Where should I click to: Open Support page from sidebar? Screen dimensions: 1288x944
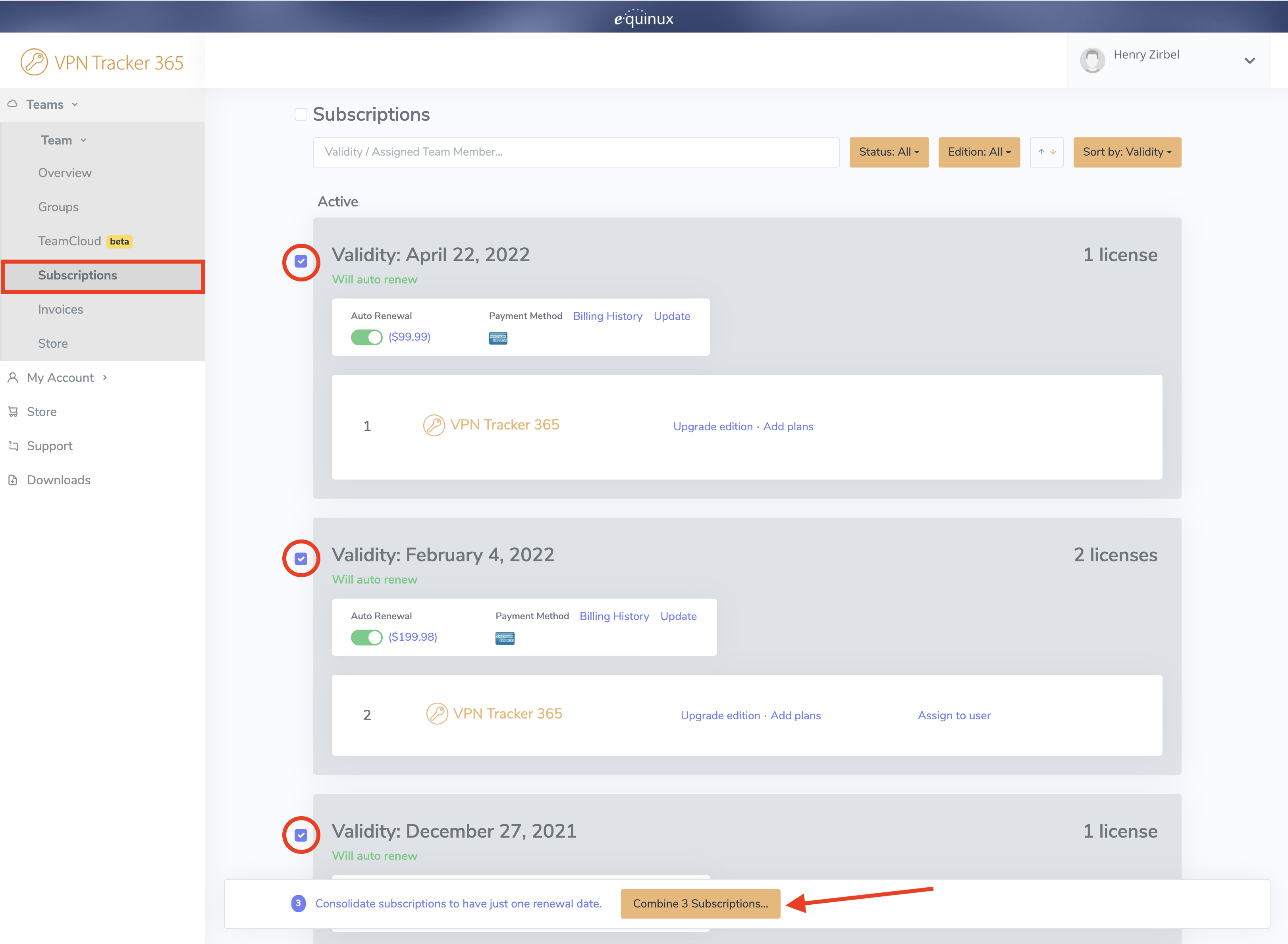[49, 446]
